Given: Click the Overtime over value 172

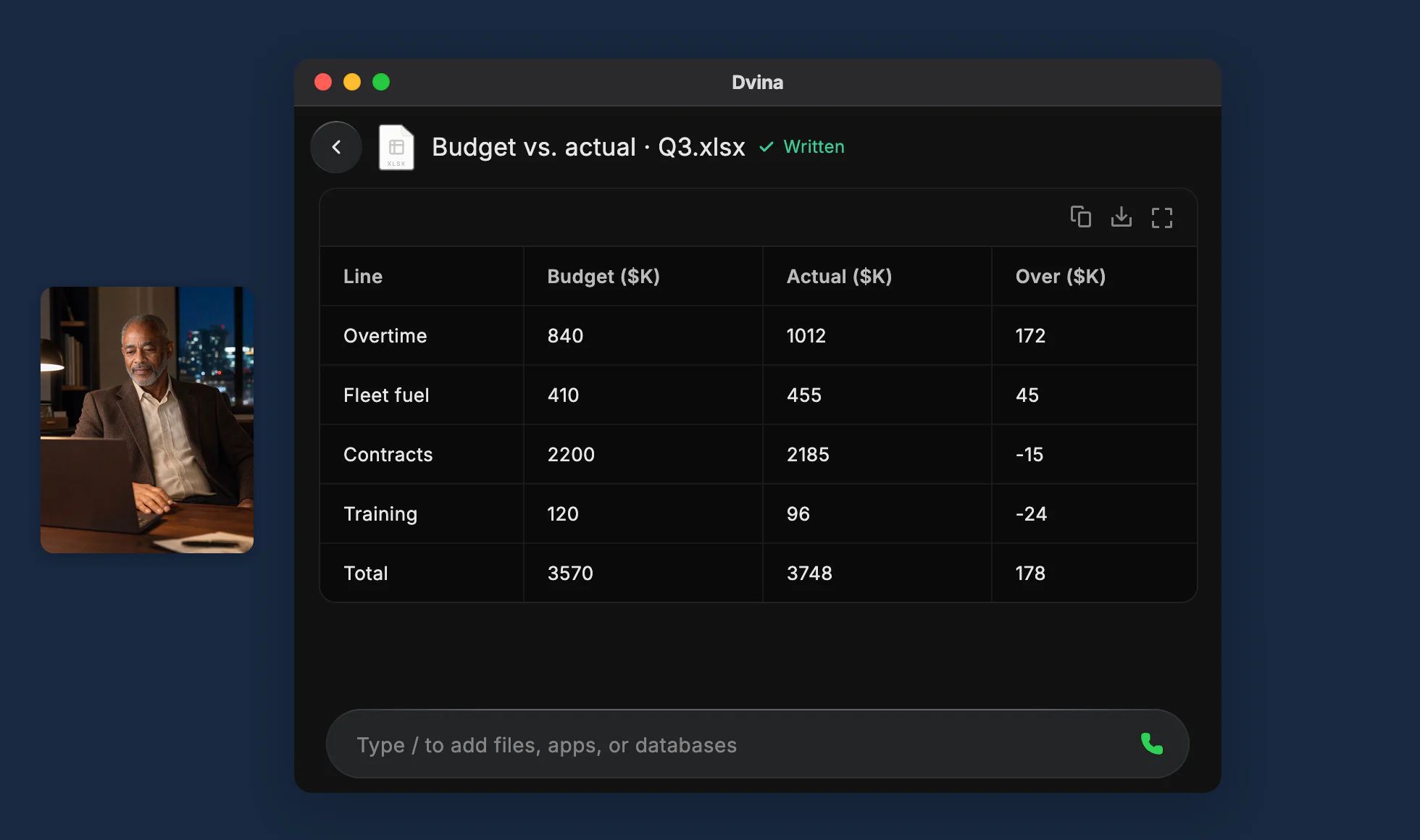Looking at the screenshot, I should 1030,335.
